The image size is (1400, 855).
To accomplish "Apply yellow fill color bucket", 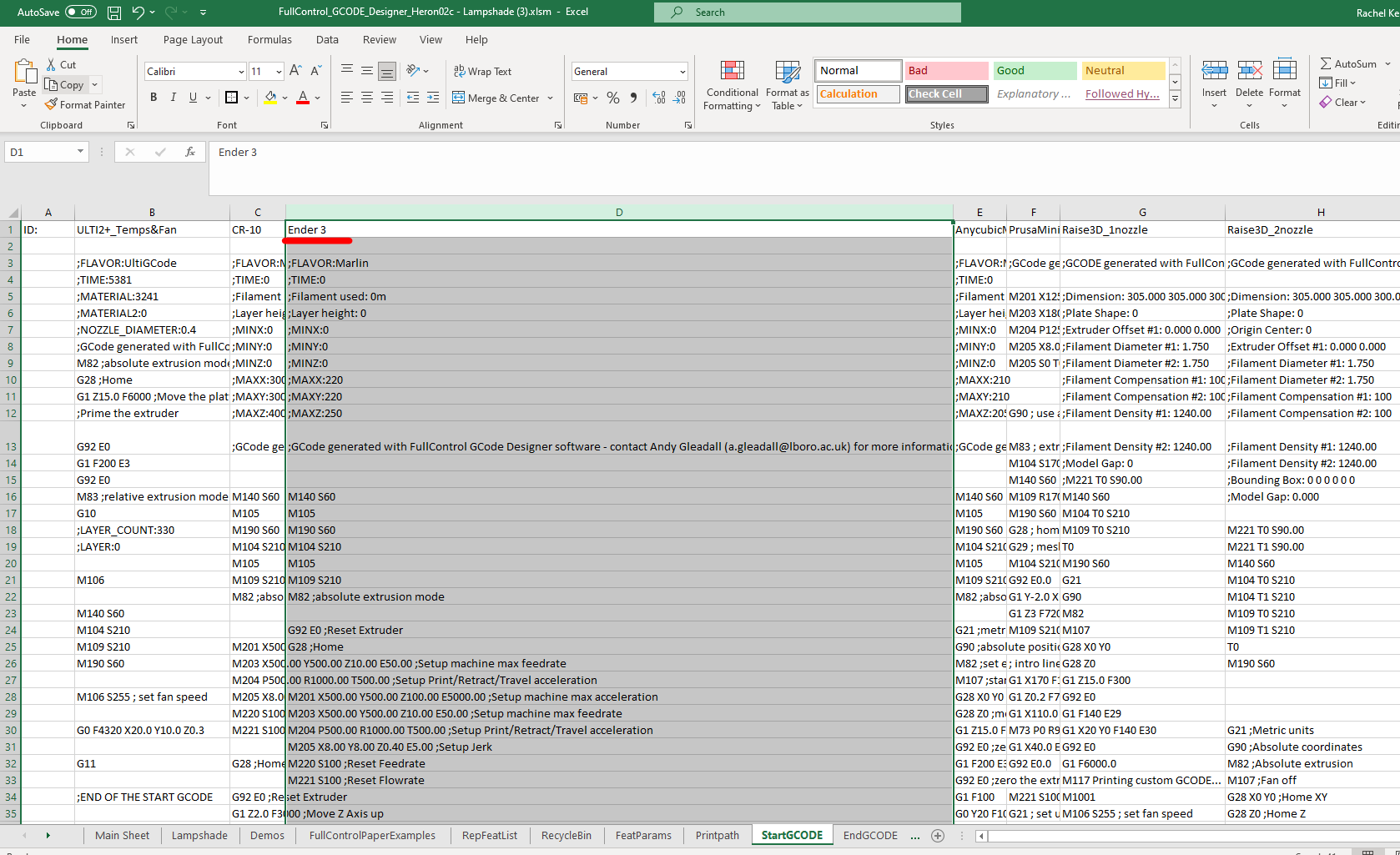I will (270, 98).
